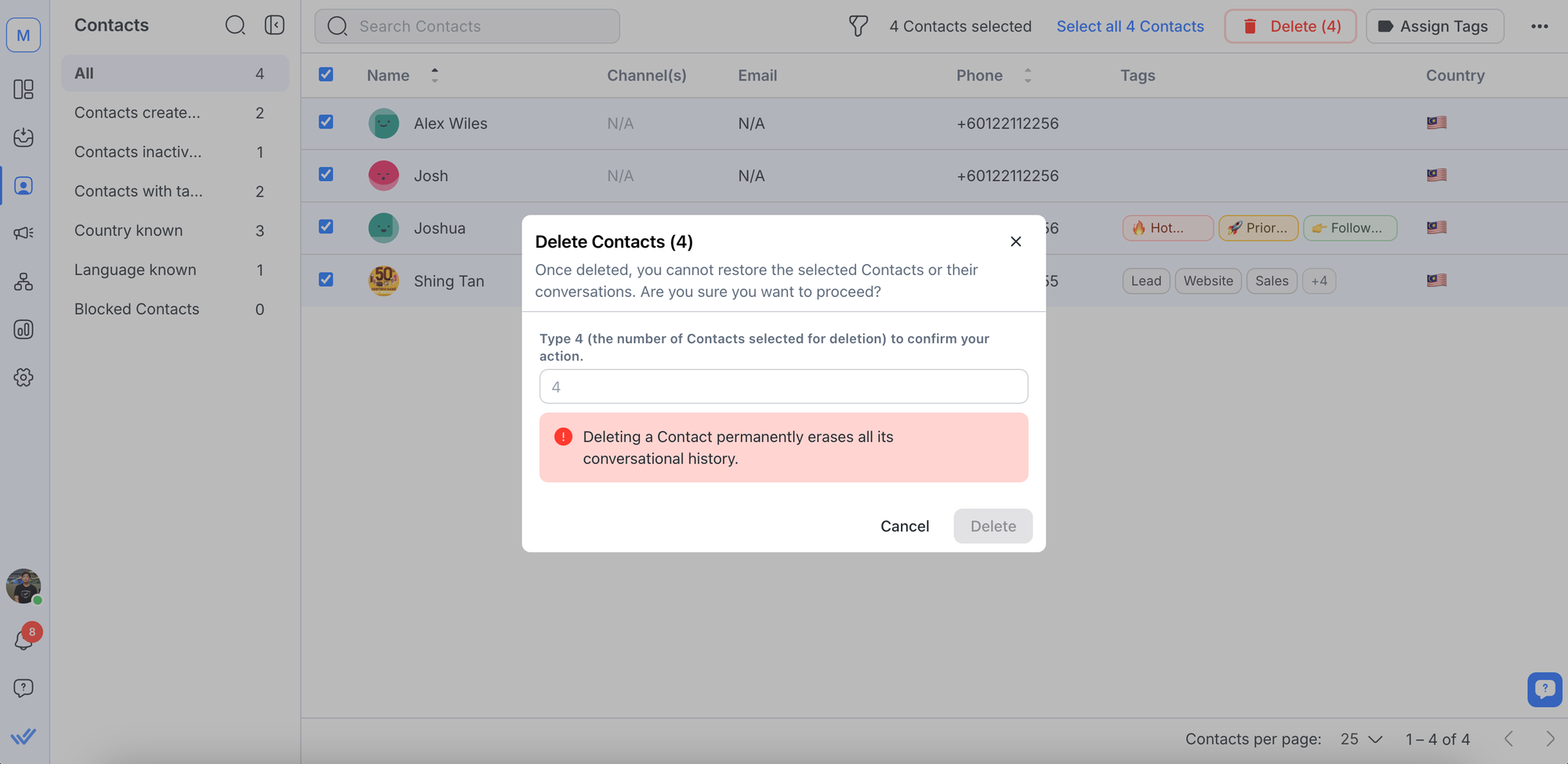This screenshot has height=764, width=1568.
Task: Click Cancel in the delete dialog
Action: [904, 526]
